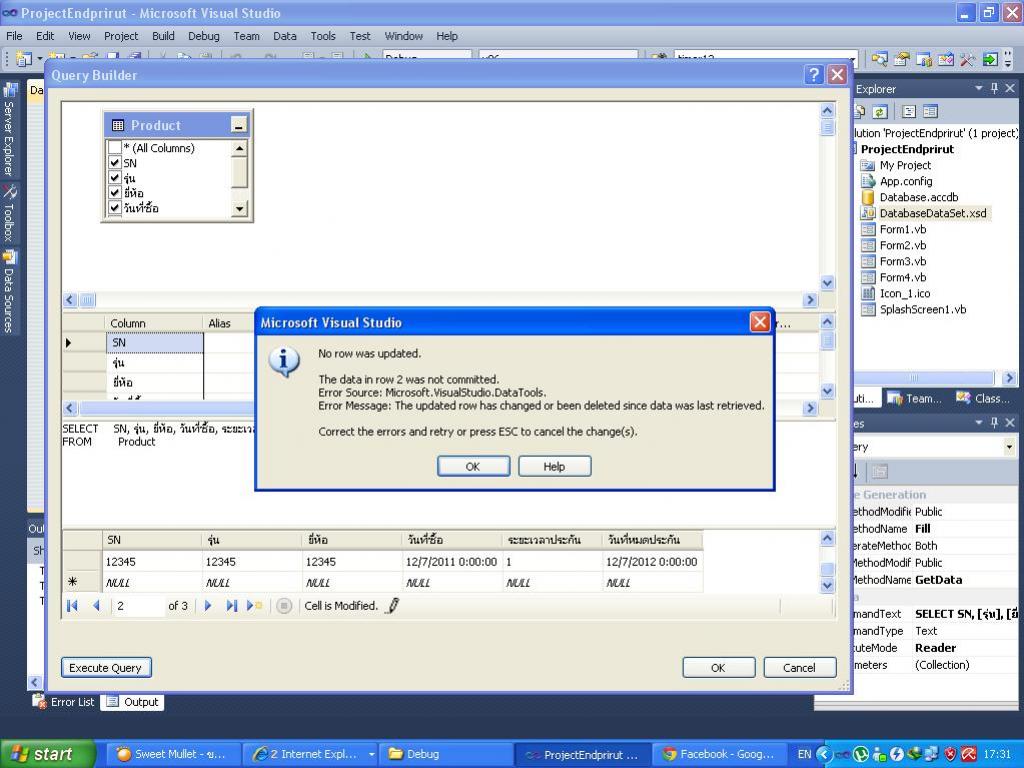Image resolution: width=1024 pixels, height=768 pixels.
Task: Open the File menu
Action: 14,36
